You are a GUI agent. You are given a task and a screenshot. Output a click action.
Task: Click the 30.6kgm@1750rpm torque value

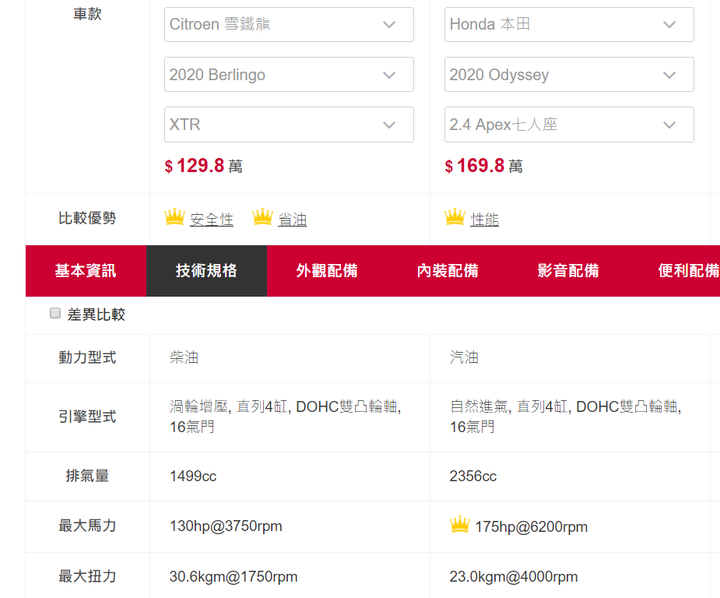coord(233,576)
